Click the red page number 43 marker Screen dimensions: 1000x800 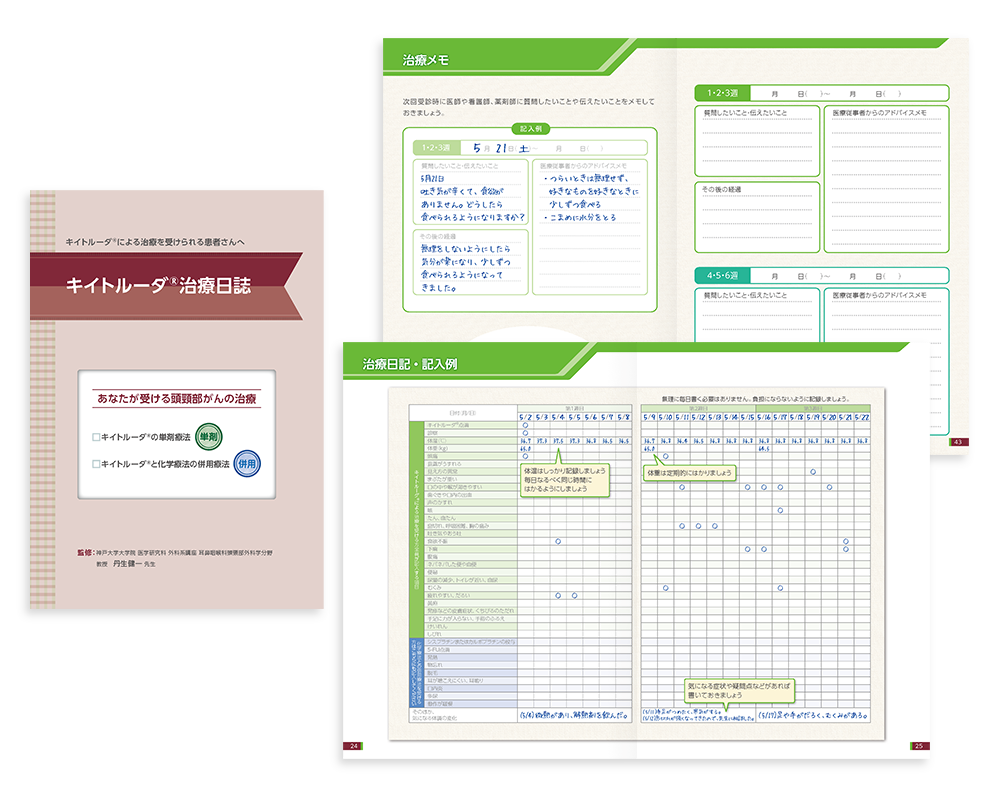pos(959,441)
